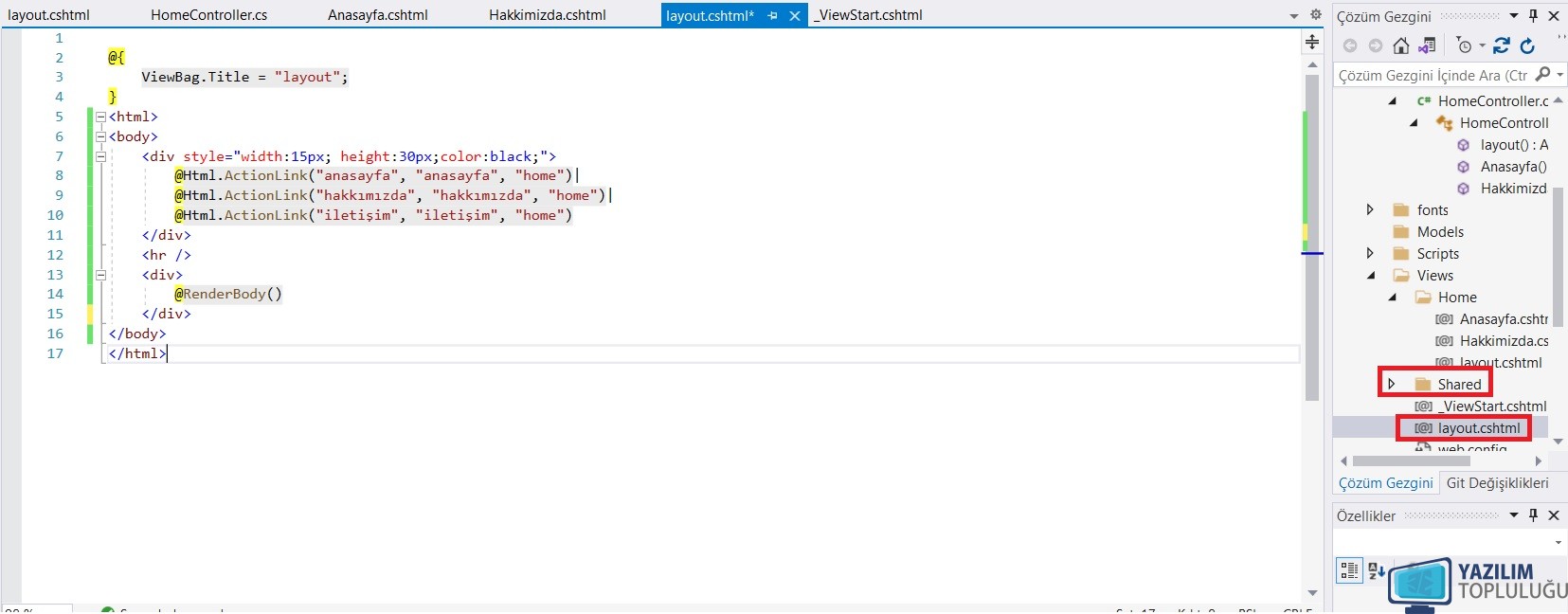Switch to the _ViewStart.cshtml tab

tap(869, 15)
